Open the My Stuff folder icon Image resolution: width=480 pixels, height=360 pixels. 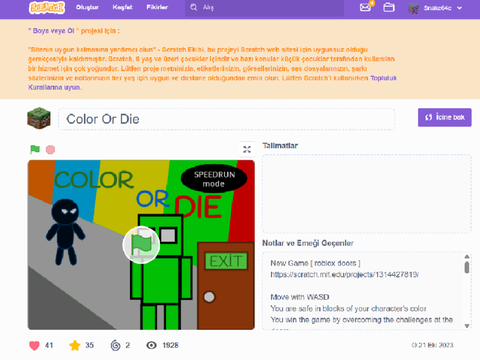(389, 7)
